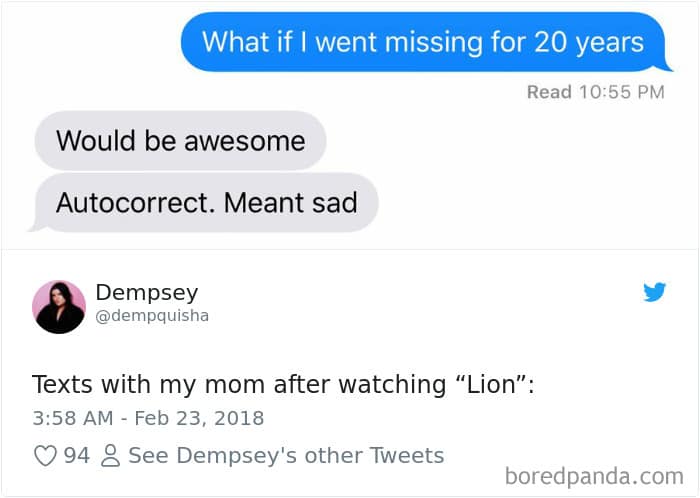Tap the 10:55 PM read time
The image size is (700, 498).
pos(622,92)
